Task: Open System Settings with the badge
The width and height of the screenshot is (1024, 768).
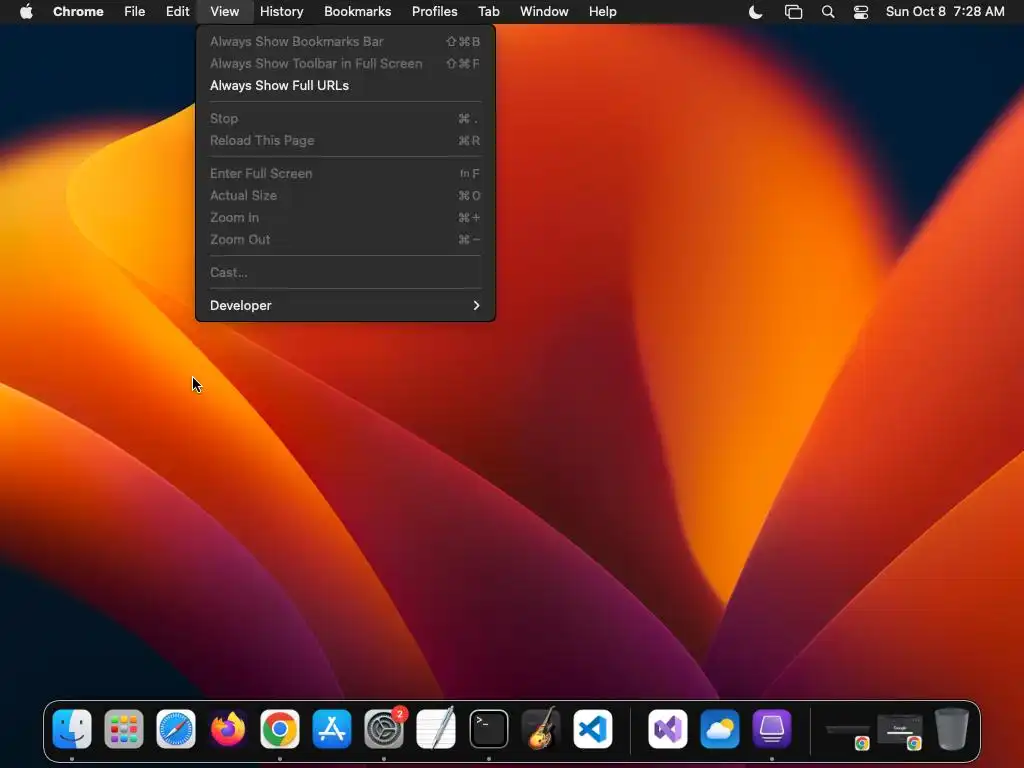Action: tap(384, 729)
